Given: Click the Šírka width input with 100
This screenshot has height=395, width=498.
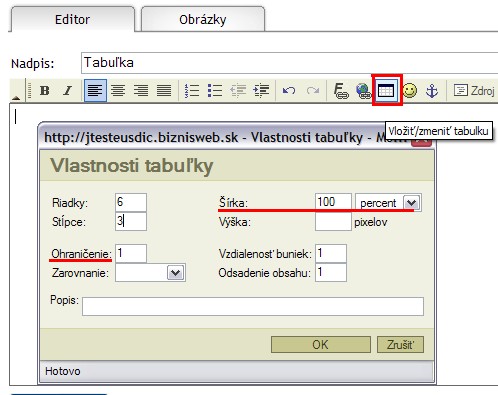Looking at the screenshot, I should (x=333, y=202).
